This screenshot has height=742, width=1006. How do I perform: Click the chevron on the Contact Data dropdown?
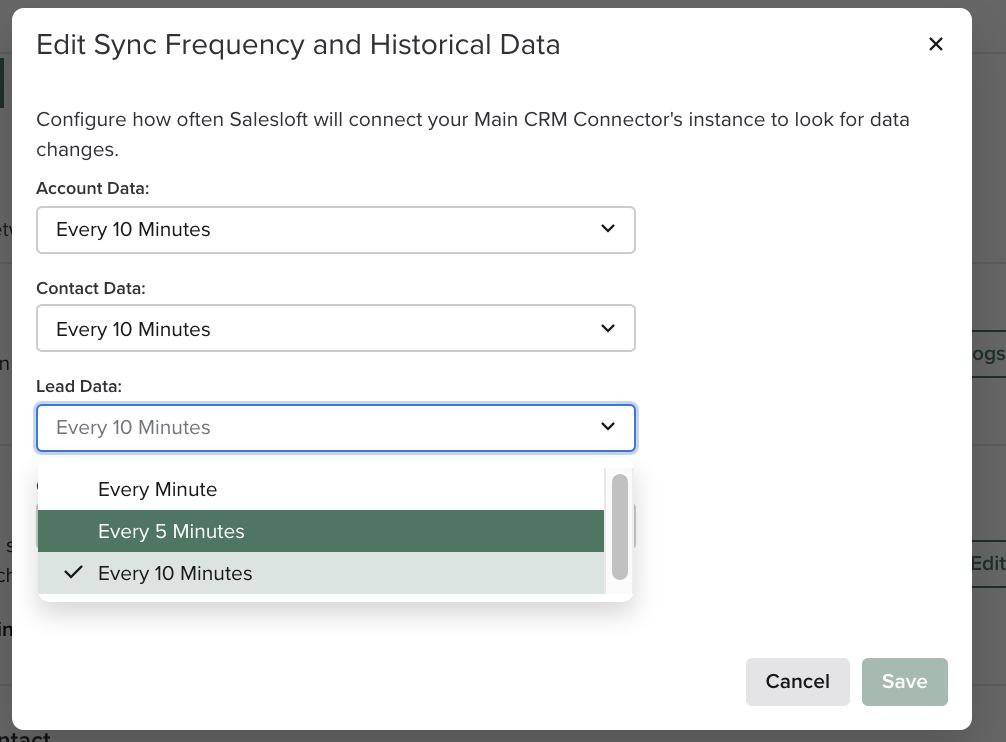tap(607, 329)
